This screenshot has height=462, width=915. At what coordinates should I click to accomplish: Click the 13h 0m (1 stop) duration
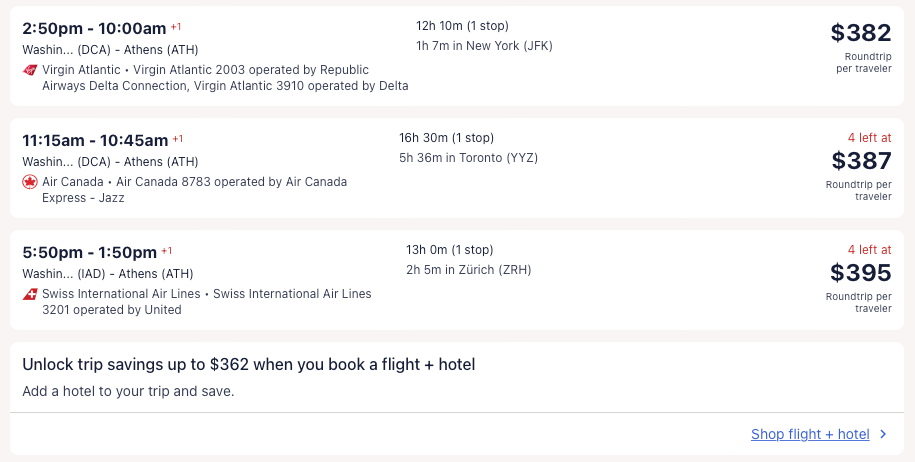pyautogui.click(x=449, y=250)
